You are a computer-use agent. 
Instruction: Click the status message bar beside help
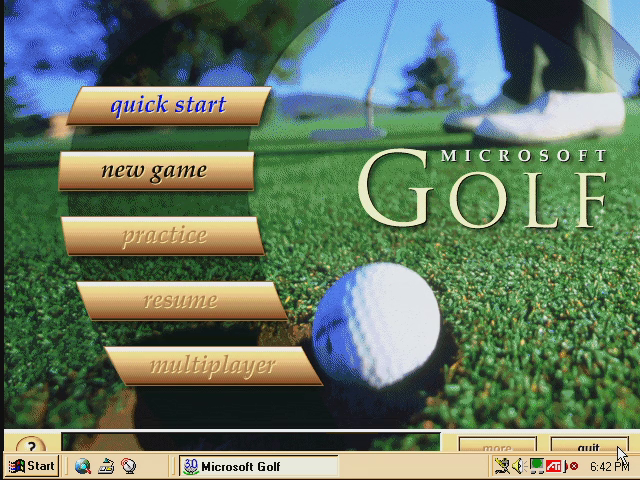point(251,442)
